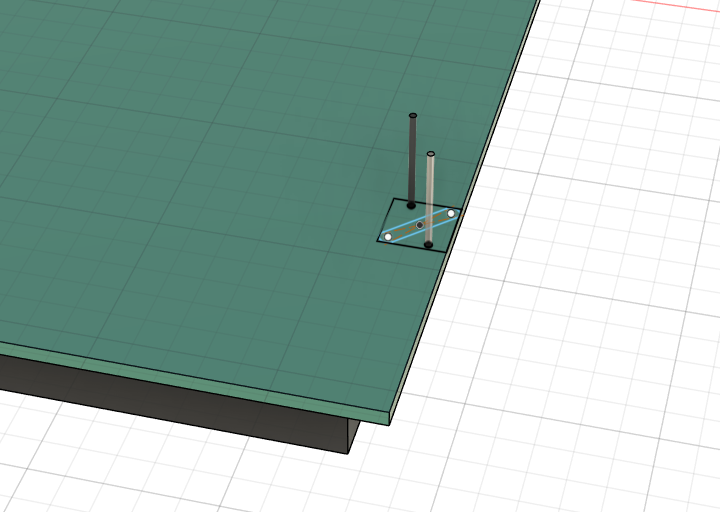Viewport: 720px width, 512px height.
Task: Click the red axis line at top right
Action: (680, 3)
